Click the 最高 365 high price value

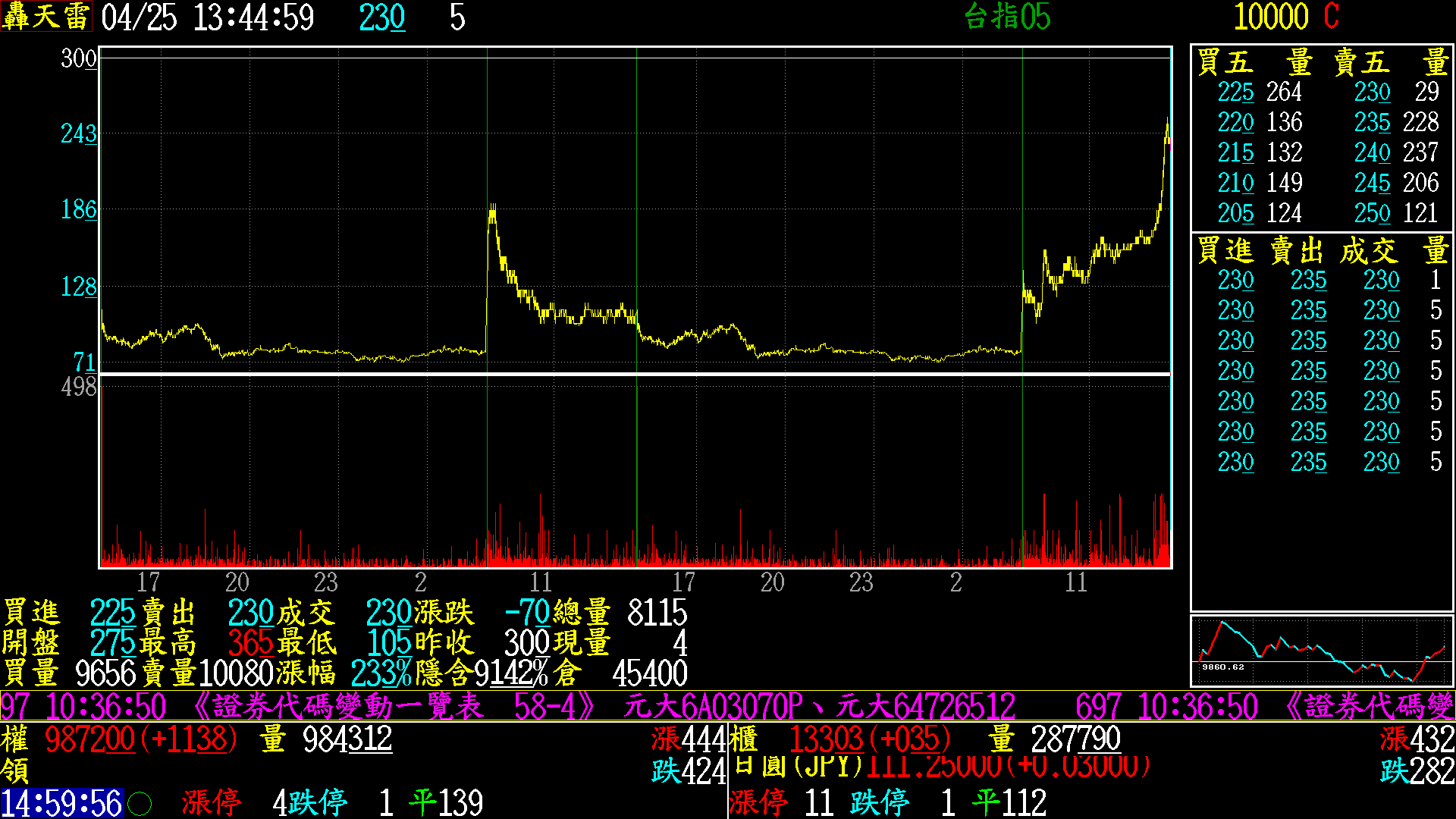pyautogui.click(x=250, y=643)
